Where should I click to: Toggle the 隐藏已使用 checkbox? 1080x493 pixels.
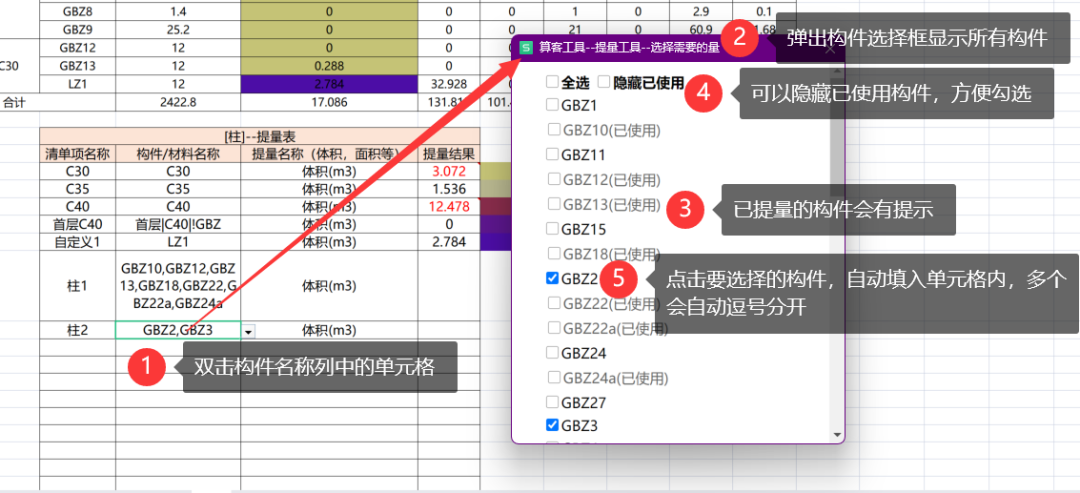(x=603, y=82)
